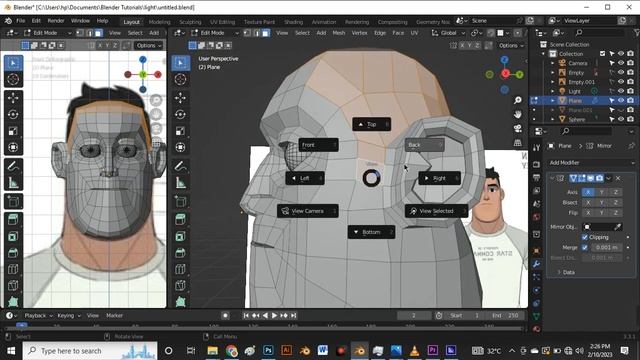
Task: Expand the Light object in the Outliner
Action: (553, 91)
